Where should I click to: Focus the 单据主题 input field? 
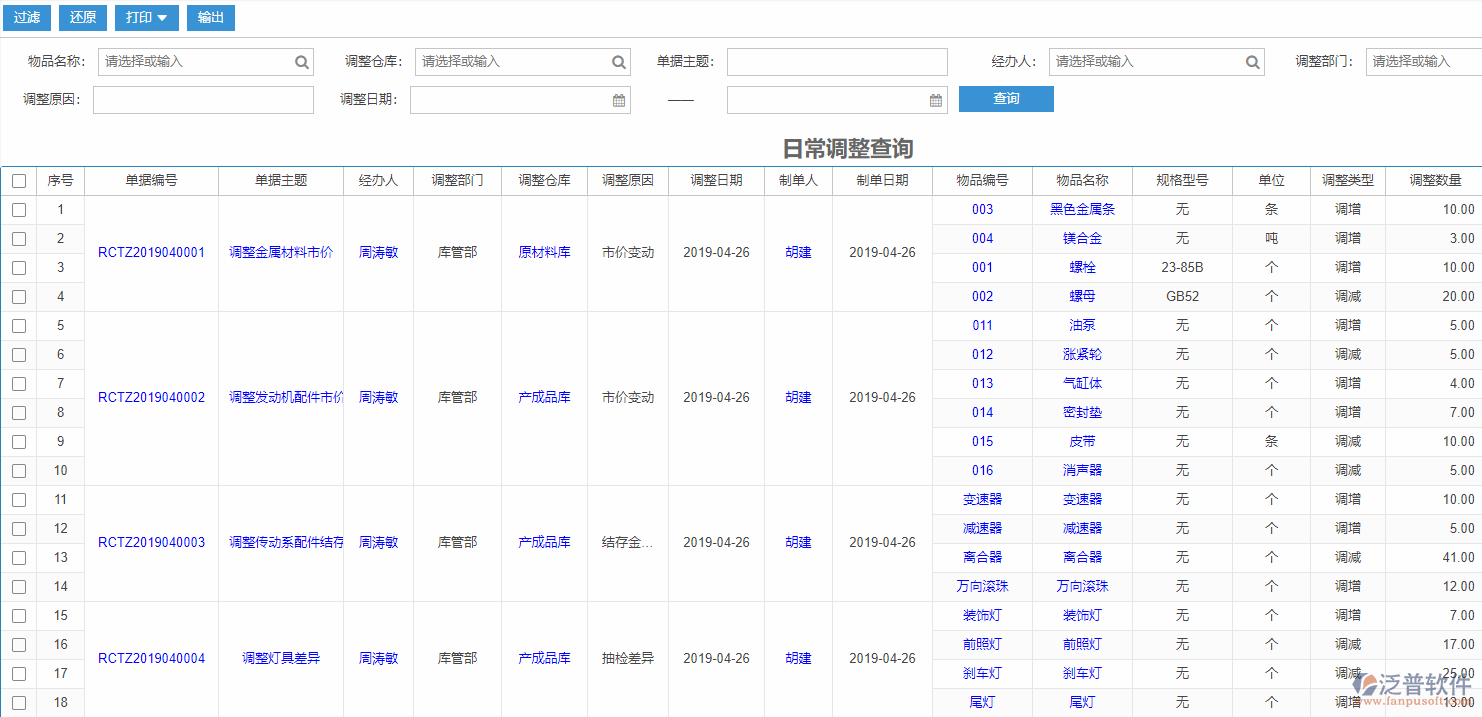pos(837,62)
